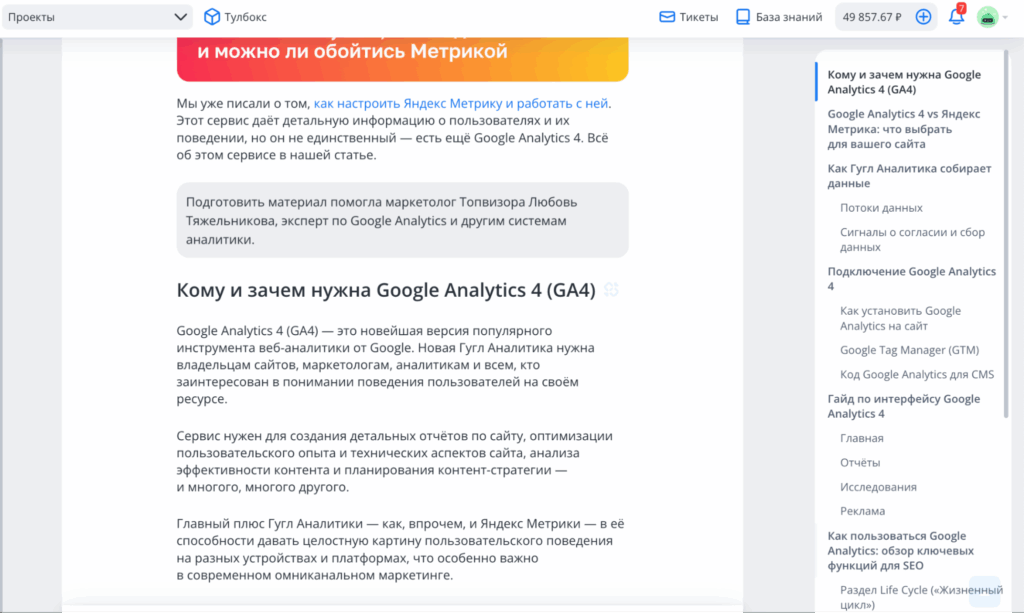1024x613 pixels.
Task: Click the Тикеты envelope icon
Action: [667, 17]
